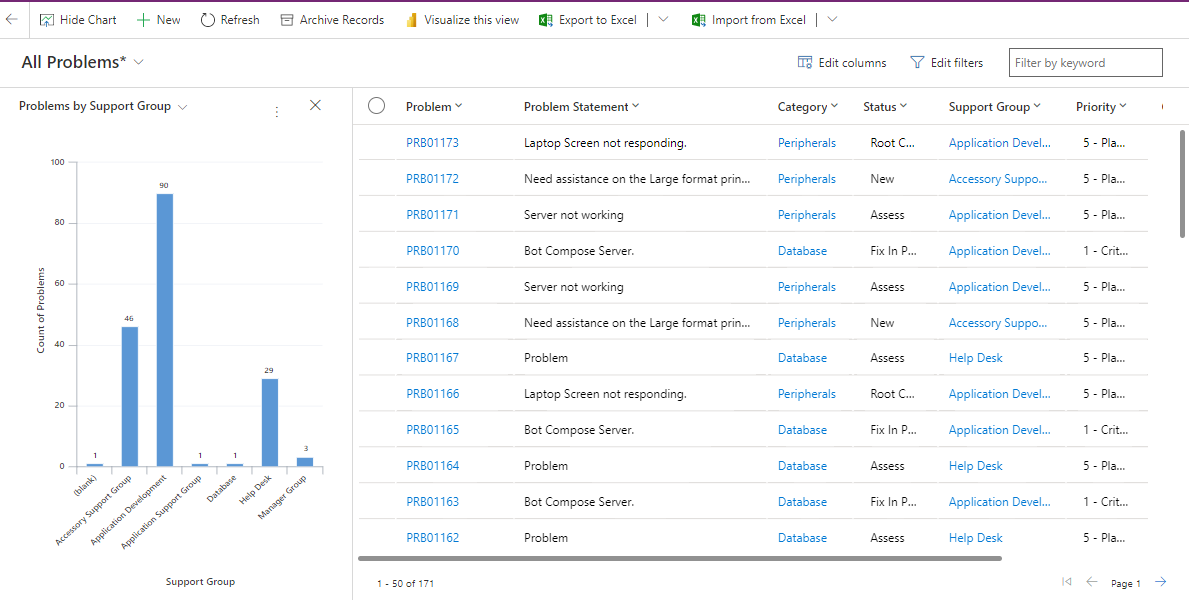Screen dimensions: 1189x600
Task: Open the All Problems view selector
Action: click(x=138, y=61)
